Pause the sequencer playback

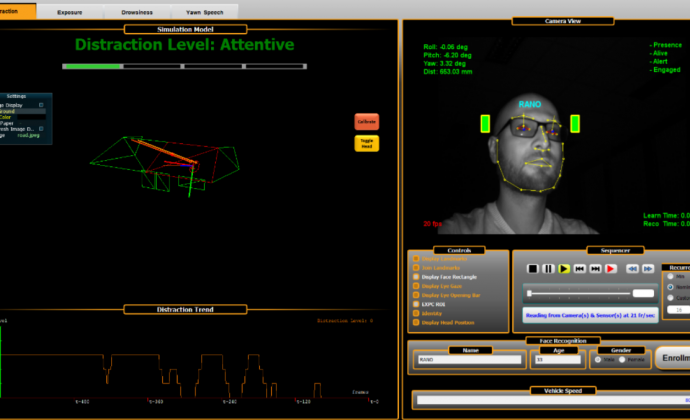click(548, 269)
